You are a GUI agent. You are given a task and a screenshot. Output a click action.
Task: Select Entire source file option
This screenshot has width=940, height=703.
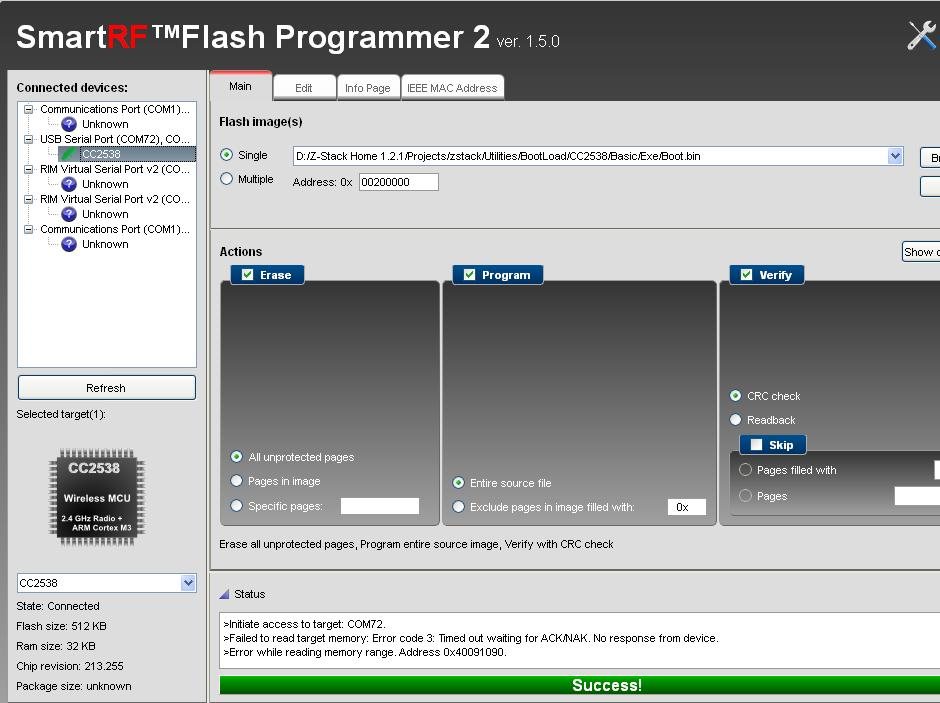click(x=459, y=482)
